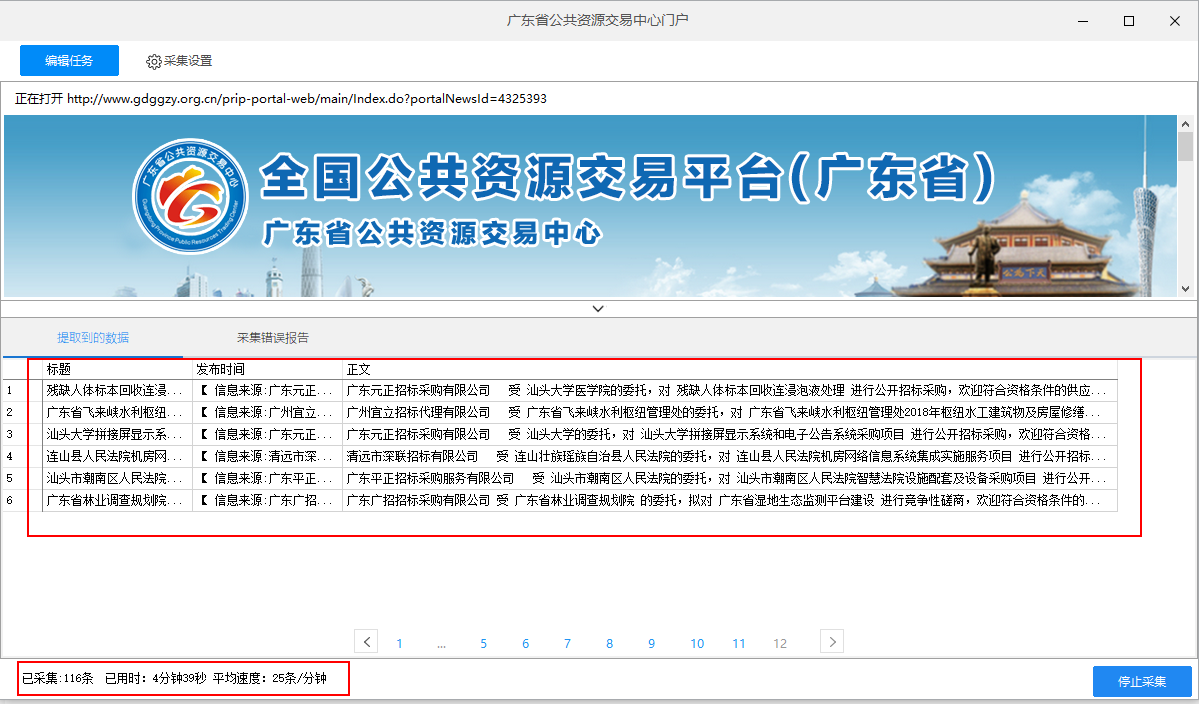This screenshot has width=1199, height=704.
Task: Open results page 6
Action: (x=525, y=644)
